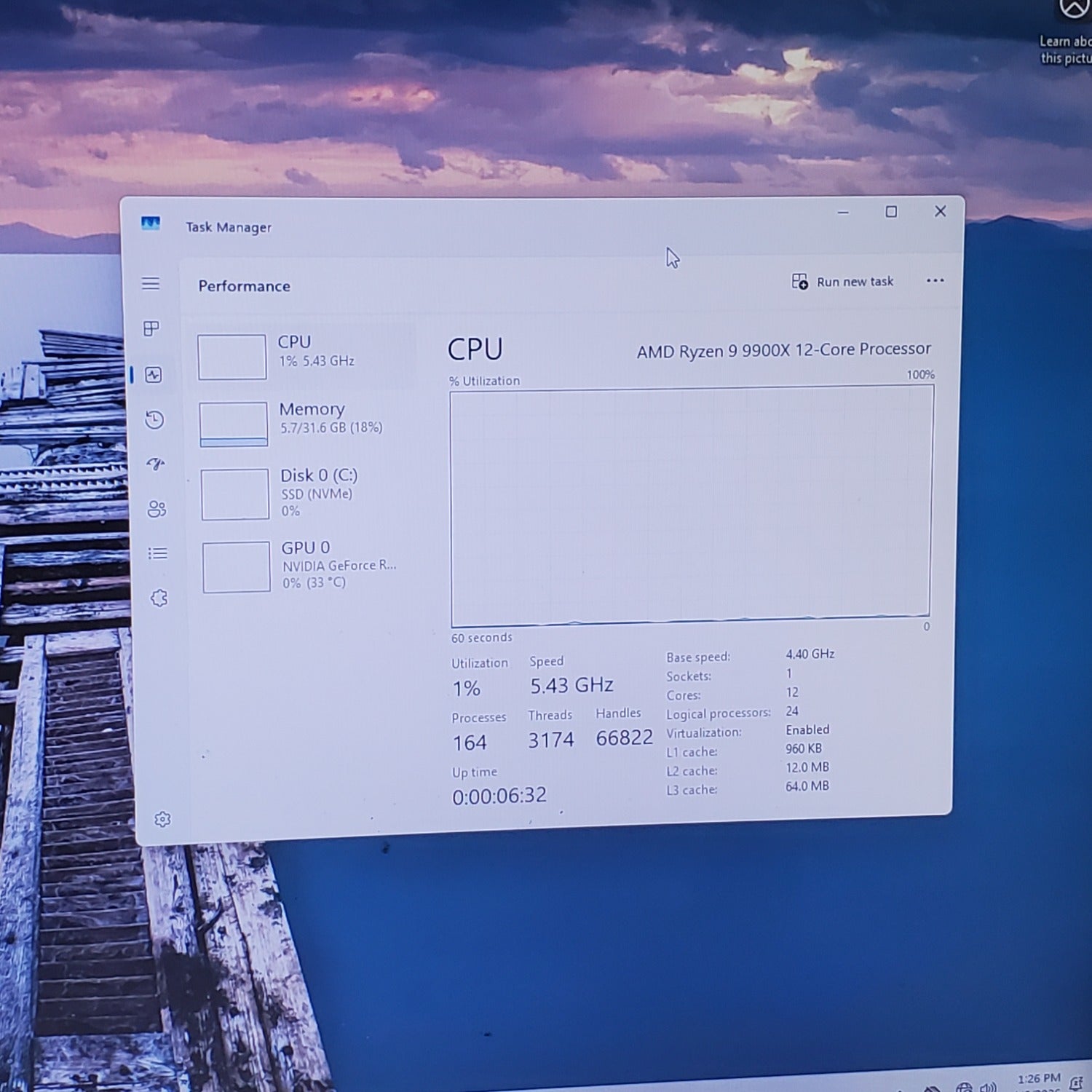Click the Performance icon in sidebar
The height and width of the screenshot is (1092, 1092).
[x=152, y=373]
